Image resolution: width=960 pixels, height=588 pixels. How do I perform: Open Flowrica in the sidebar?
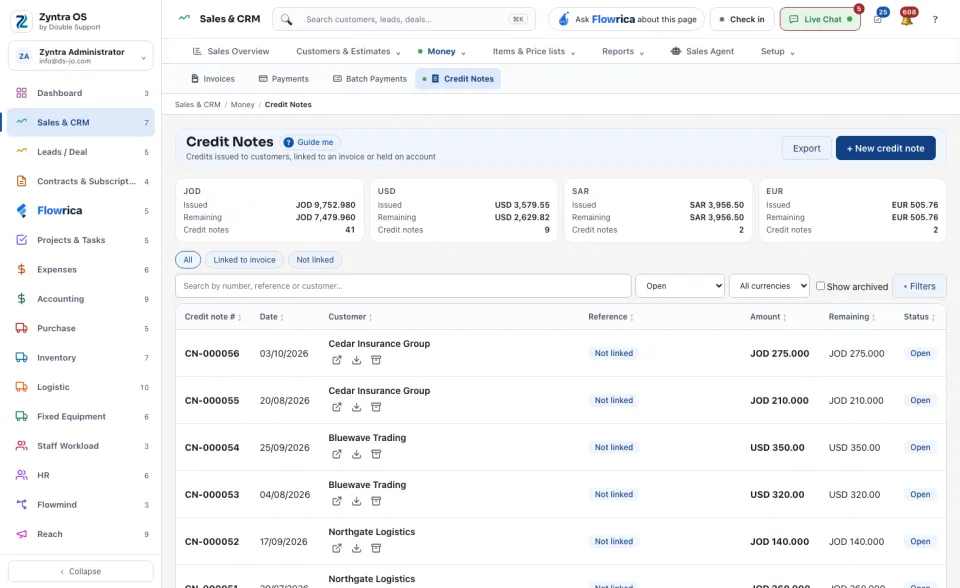81,211
